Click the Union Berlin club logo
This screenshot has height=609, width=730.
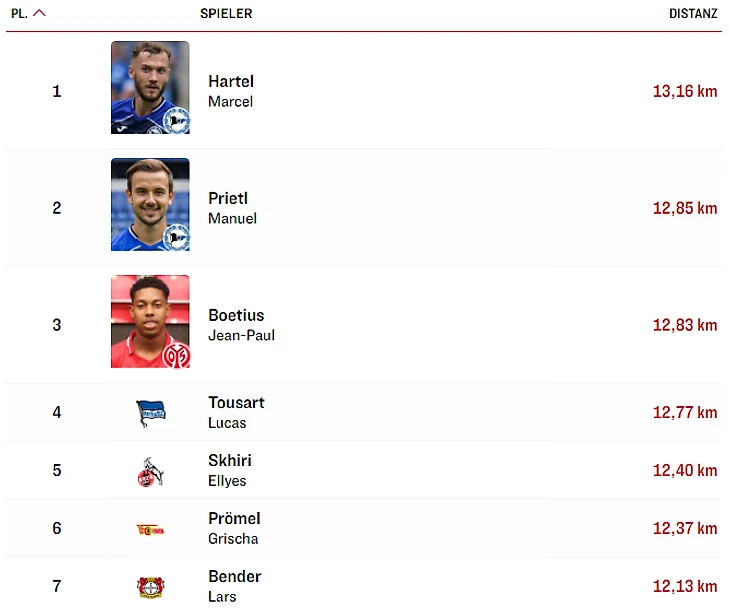tap(150, 530)
